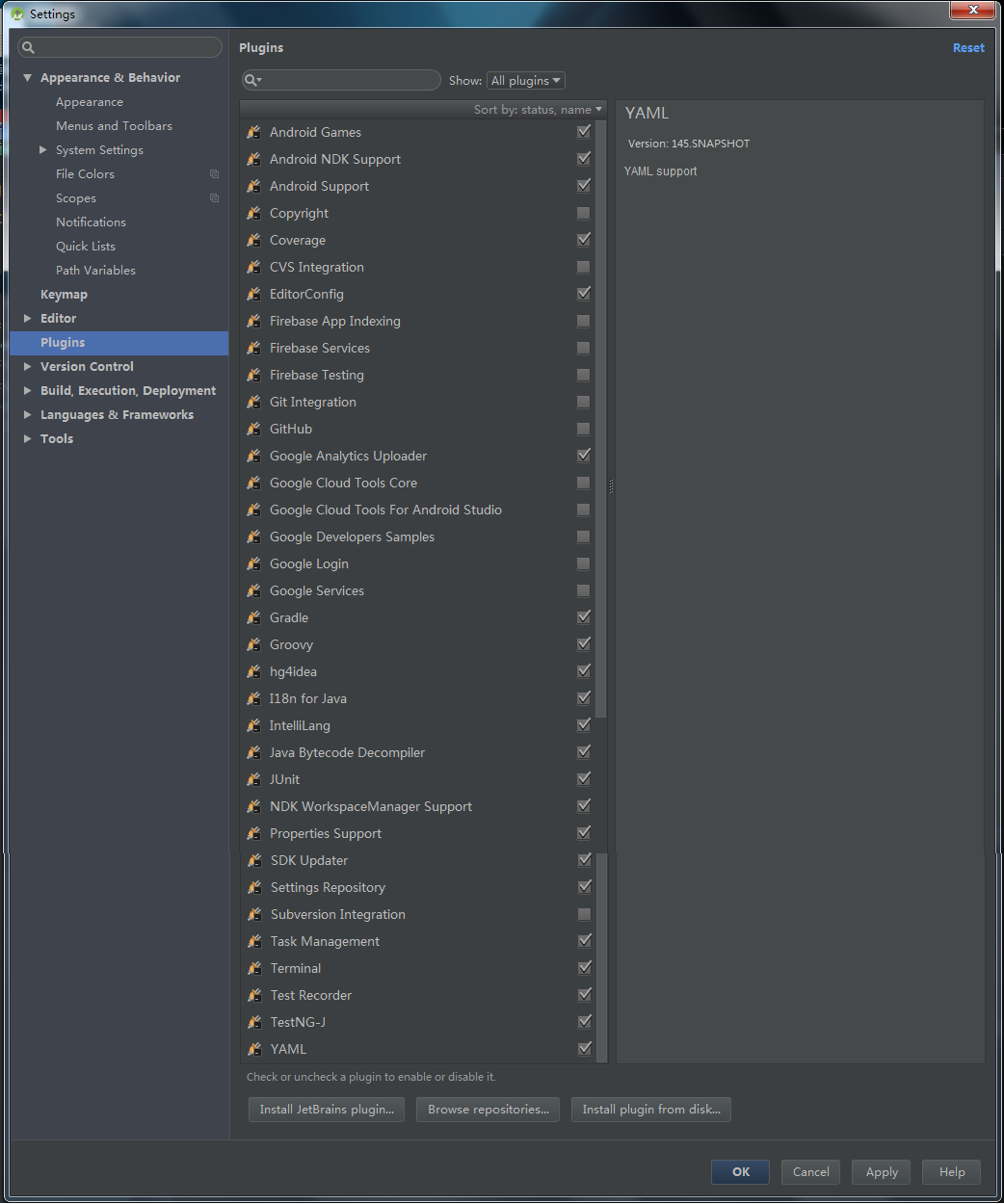Click the plugin icon beside EditorConfig

(x=254, y=294)
